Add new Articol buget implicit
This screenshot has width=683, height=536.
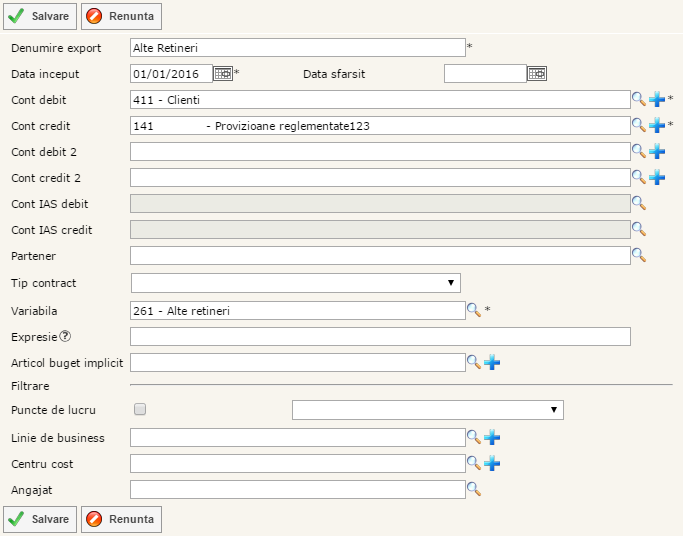tap(492, 362)
